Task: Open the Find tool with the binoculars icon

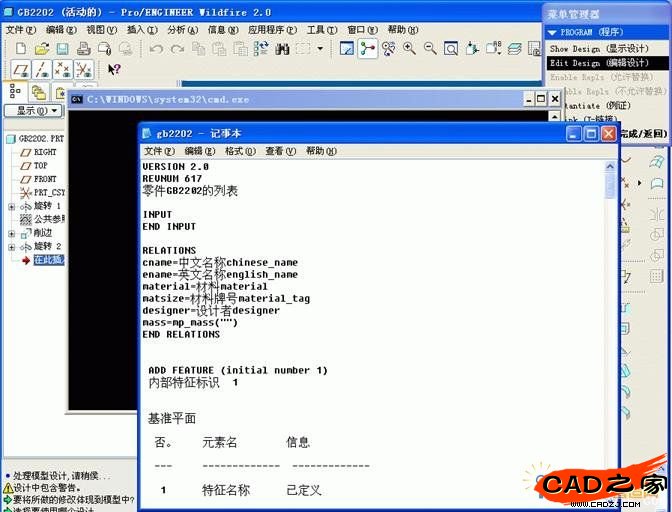Action: pos(282,48)
